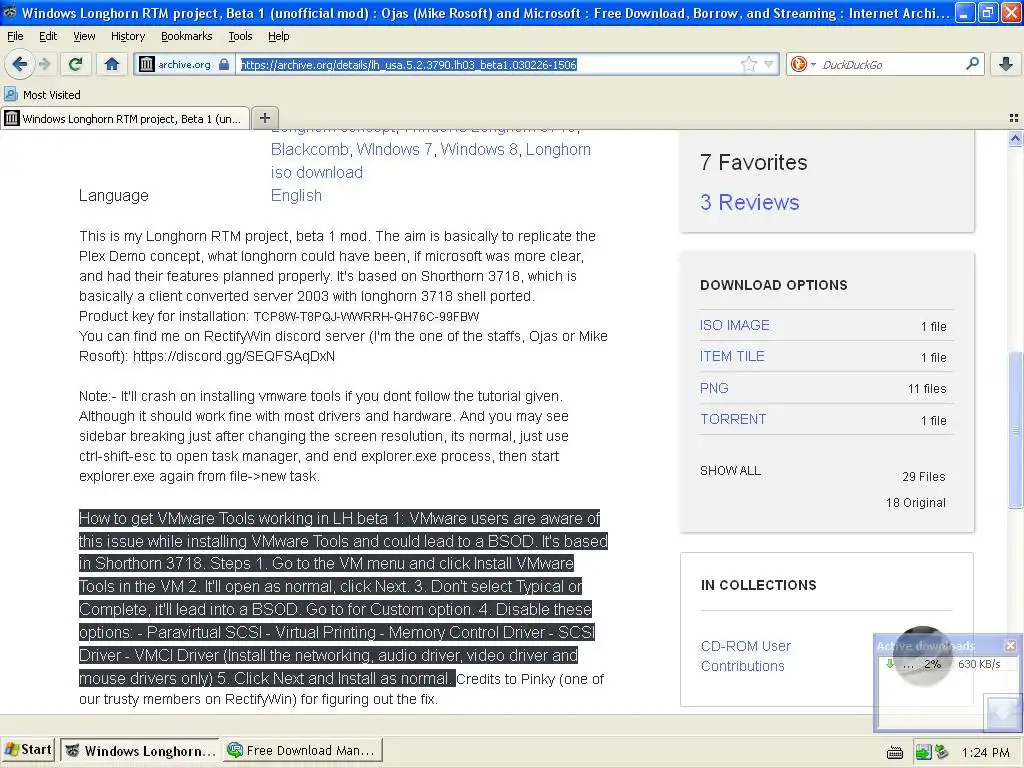Close the Active downloads popup

[1010, 645]
